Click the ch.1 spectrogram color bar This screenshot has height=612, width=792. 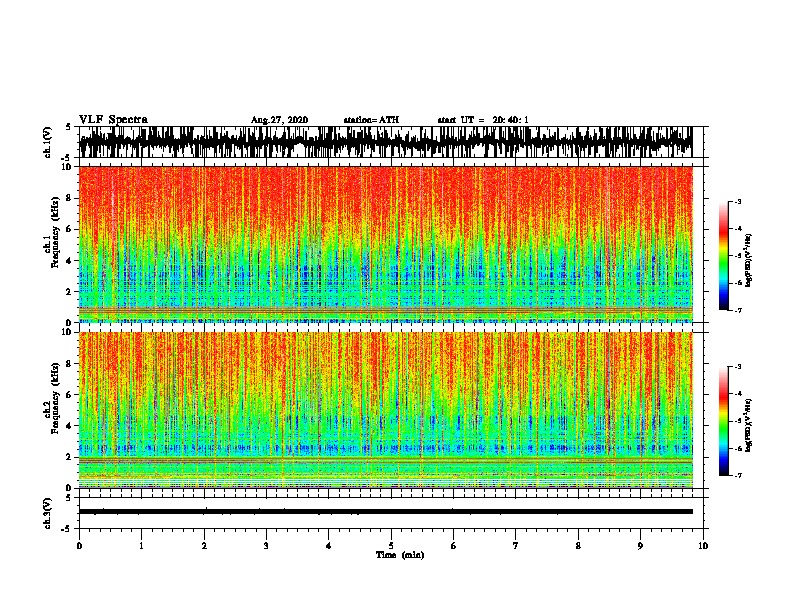[724, 256]
